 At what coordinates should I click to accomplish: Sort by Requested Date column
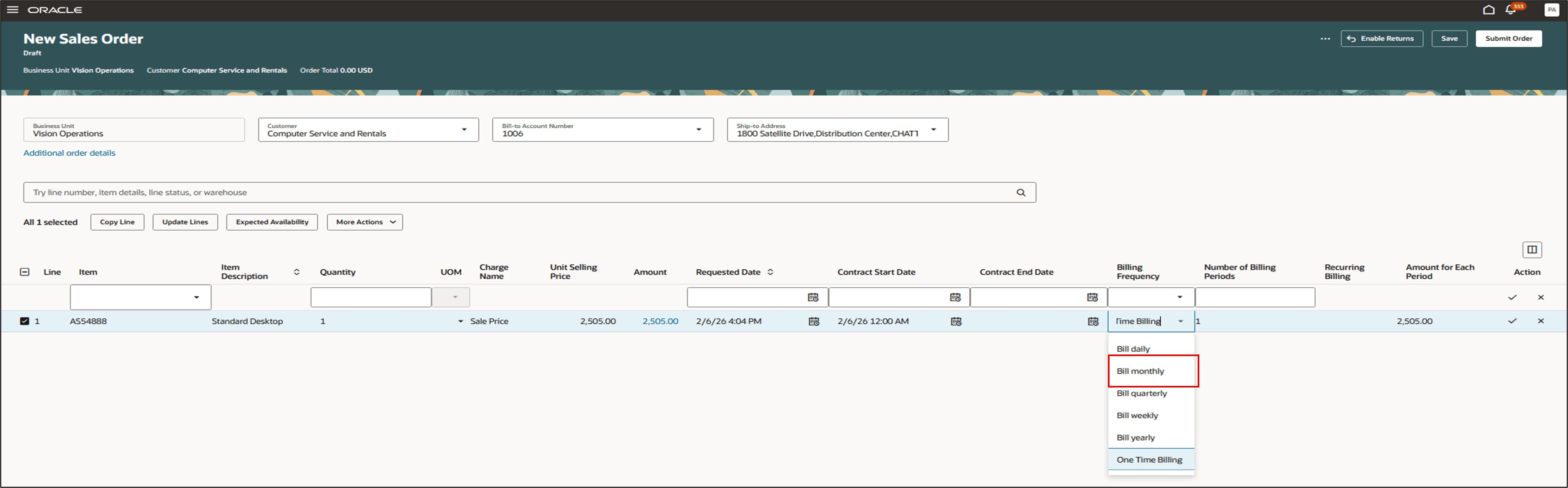coord(771,272)
